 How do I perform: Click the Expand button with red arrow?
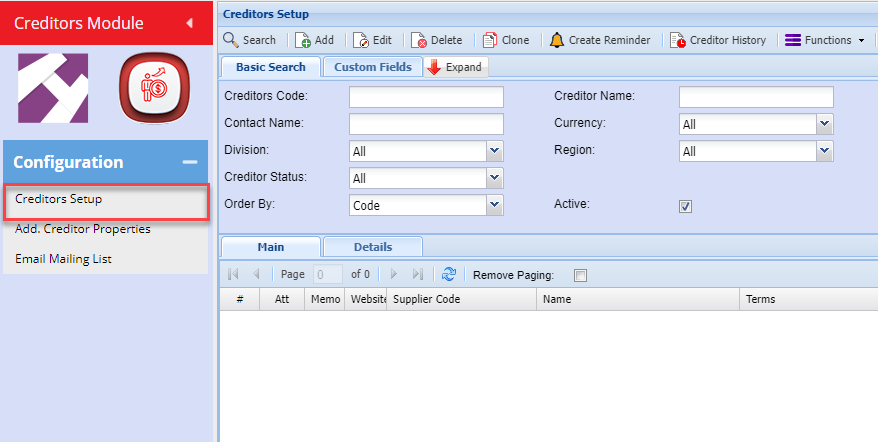455,67
